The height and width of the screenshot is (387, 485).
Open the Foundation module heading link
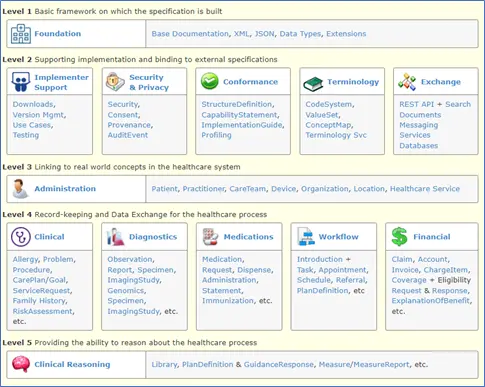click(58, 34)
